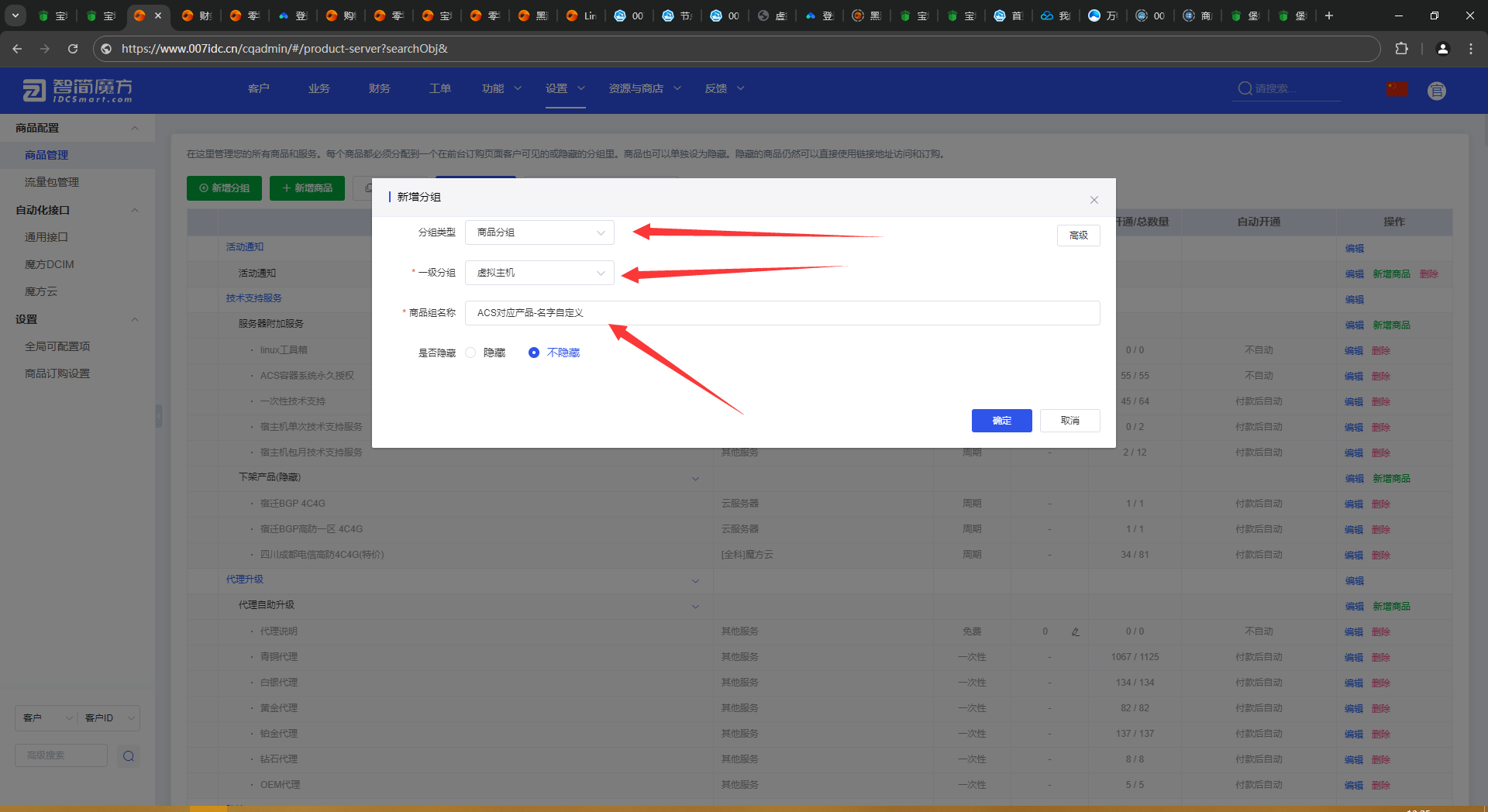Open 流量包管理 in the sidebar

click(x=52, y=182)
